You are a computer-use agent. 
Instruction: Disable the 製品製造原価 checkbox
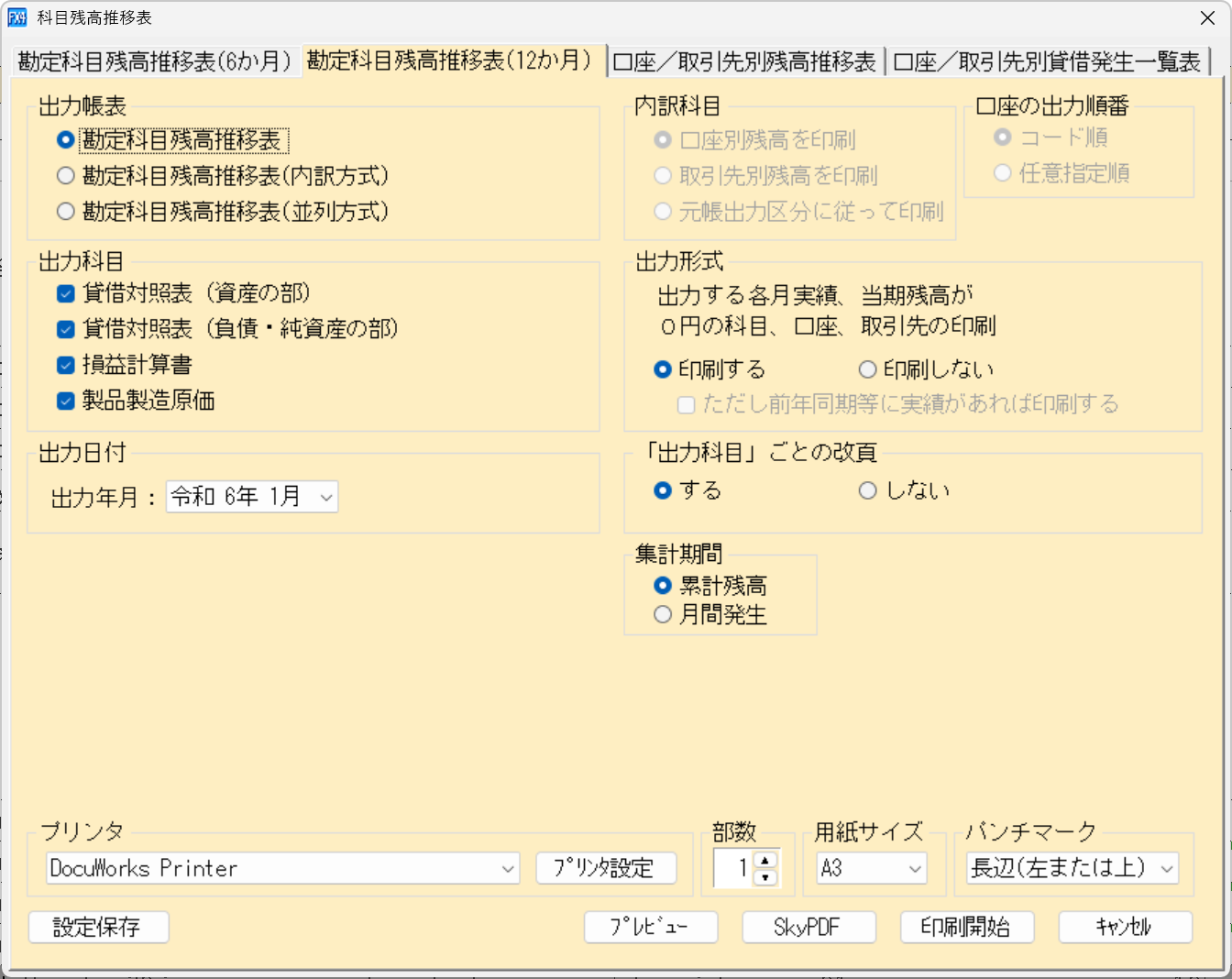tap(64, 401)
